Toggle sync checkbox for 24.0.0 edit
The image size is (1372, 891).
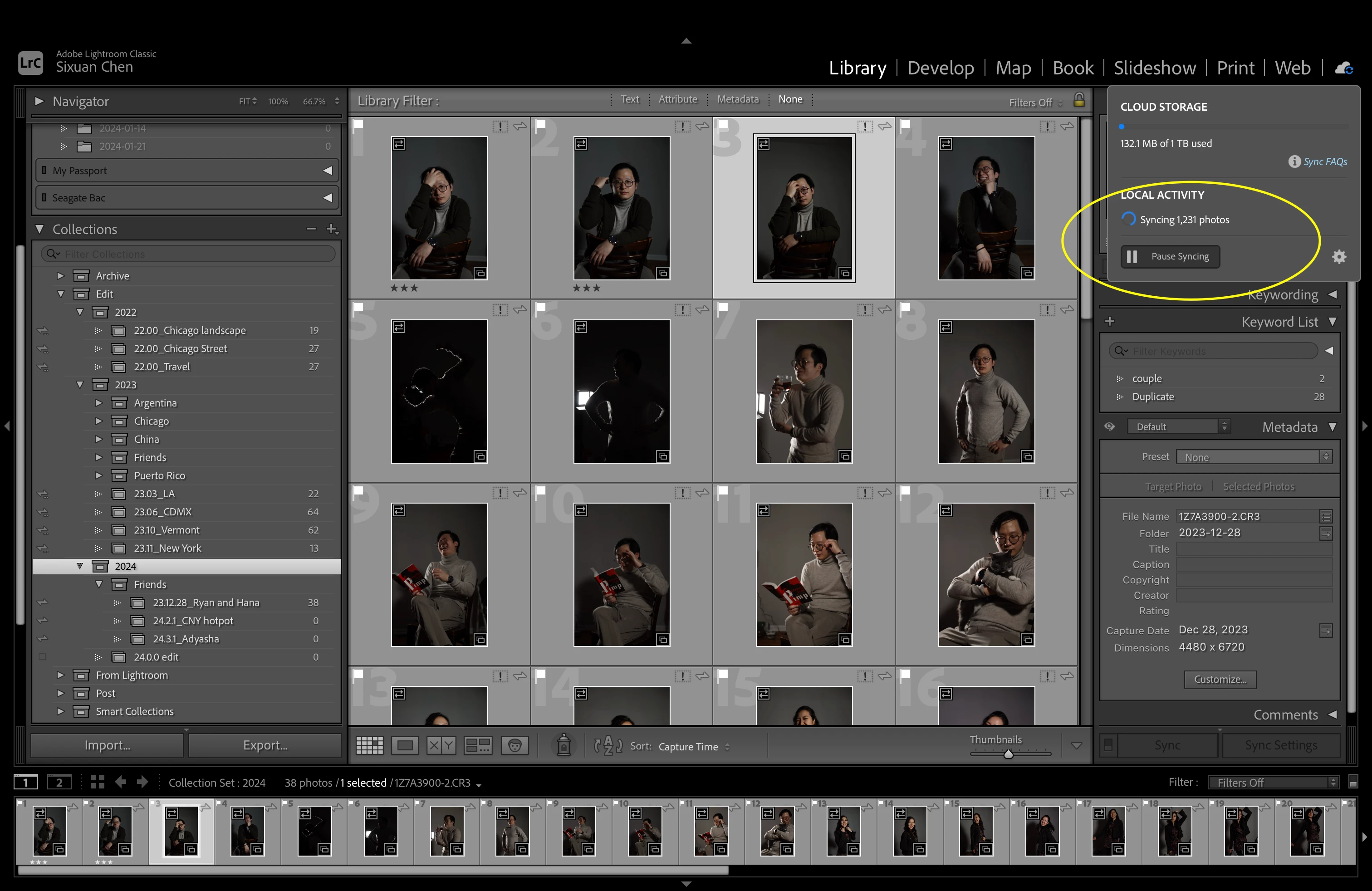tap(42, 657)
